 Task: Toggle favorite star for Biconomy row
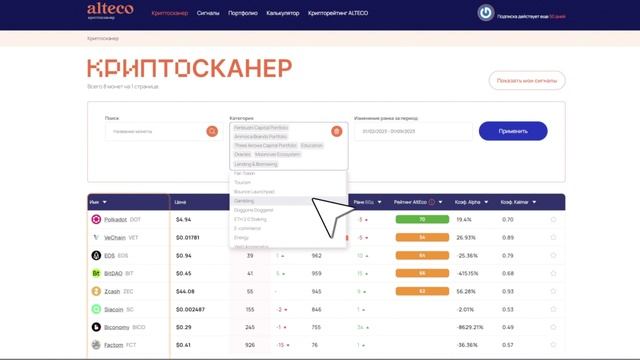pyautogui.click(x=553, y=327)
